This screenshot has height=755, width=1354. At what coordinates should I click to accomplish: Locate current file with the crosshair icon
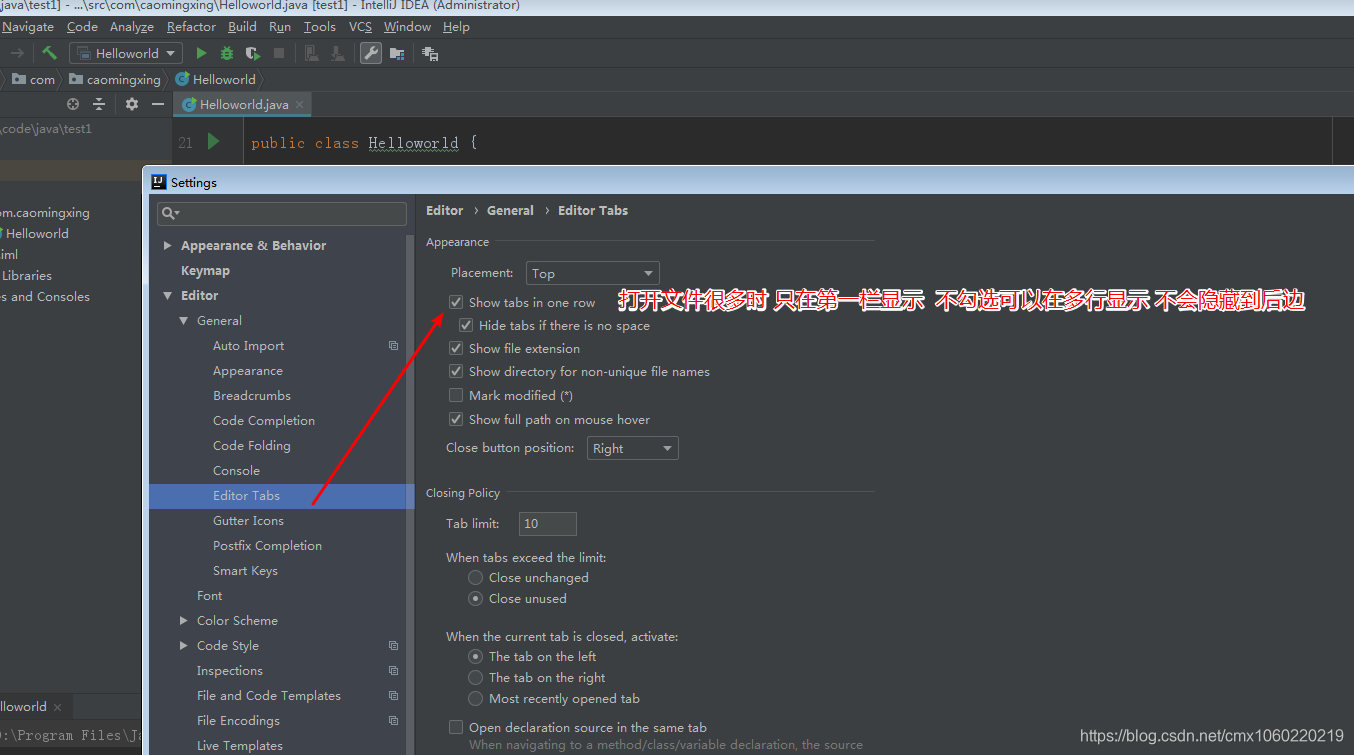(x=73, y=104)
